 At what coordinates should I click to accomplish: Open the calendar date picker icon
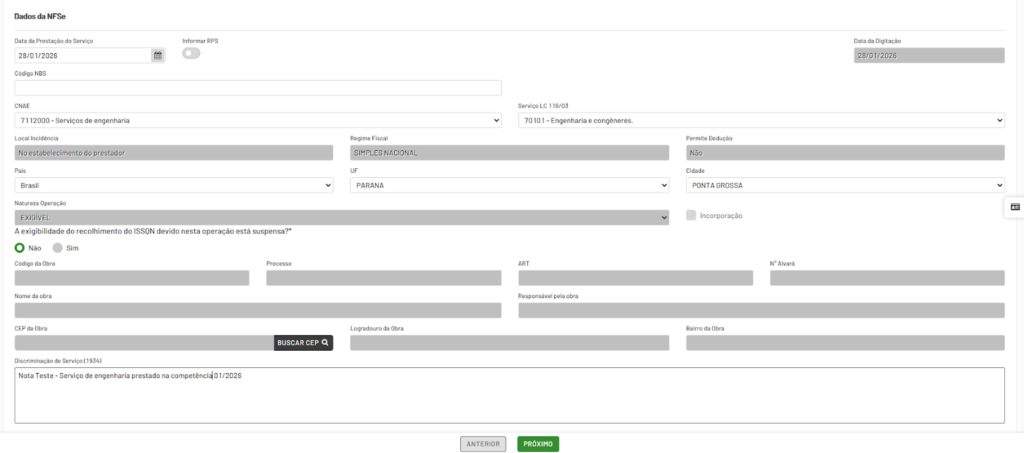(157, 56)
